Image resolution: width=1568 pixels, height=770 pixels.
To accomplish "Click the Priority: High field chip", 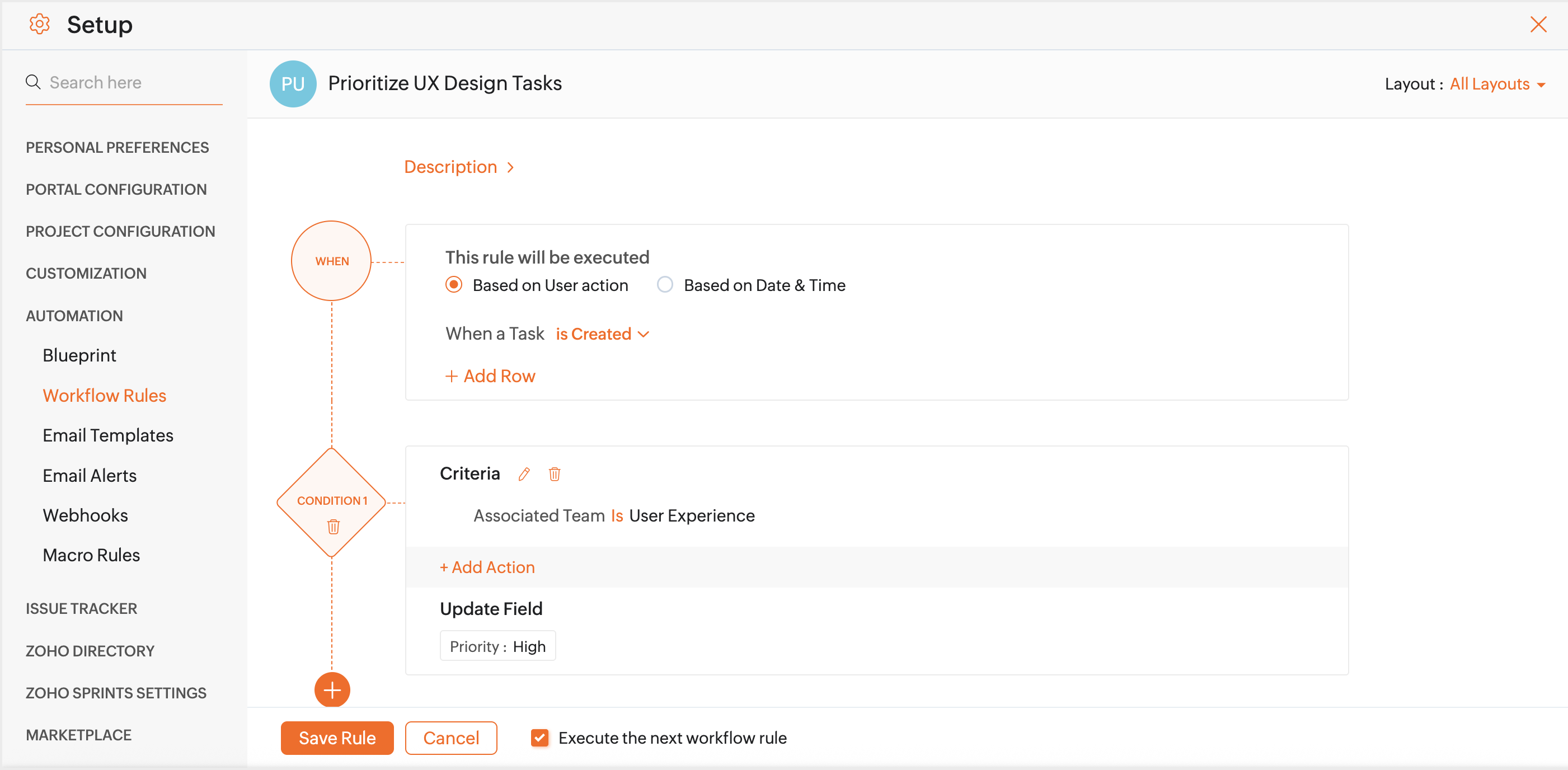I will click(497, 646).
